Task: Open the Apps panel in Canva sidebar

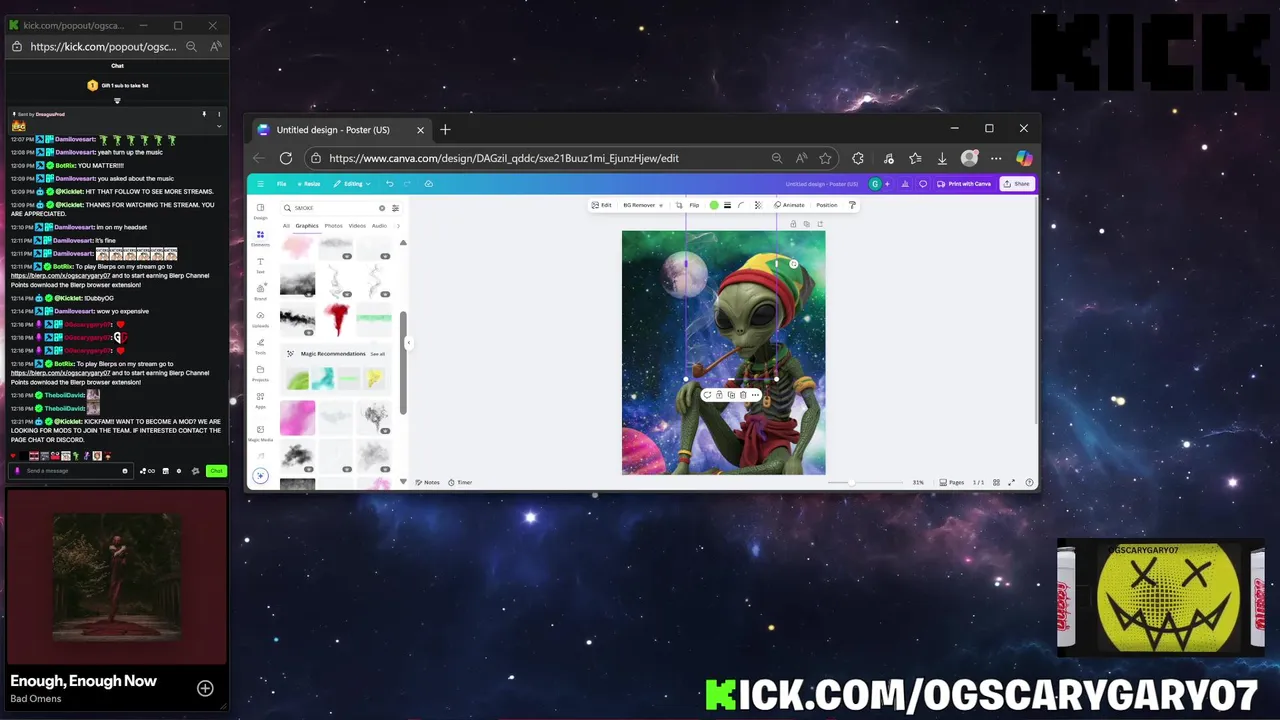Action: 260,399
